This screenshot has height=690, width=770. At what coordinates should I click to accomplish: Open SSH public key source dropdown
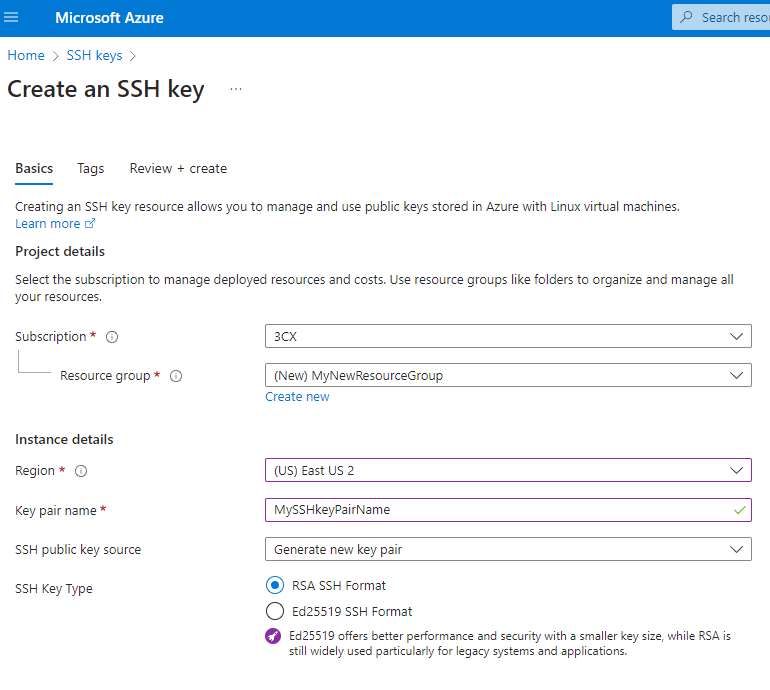(x=508, y=549)
